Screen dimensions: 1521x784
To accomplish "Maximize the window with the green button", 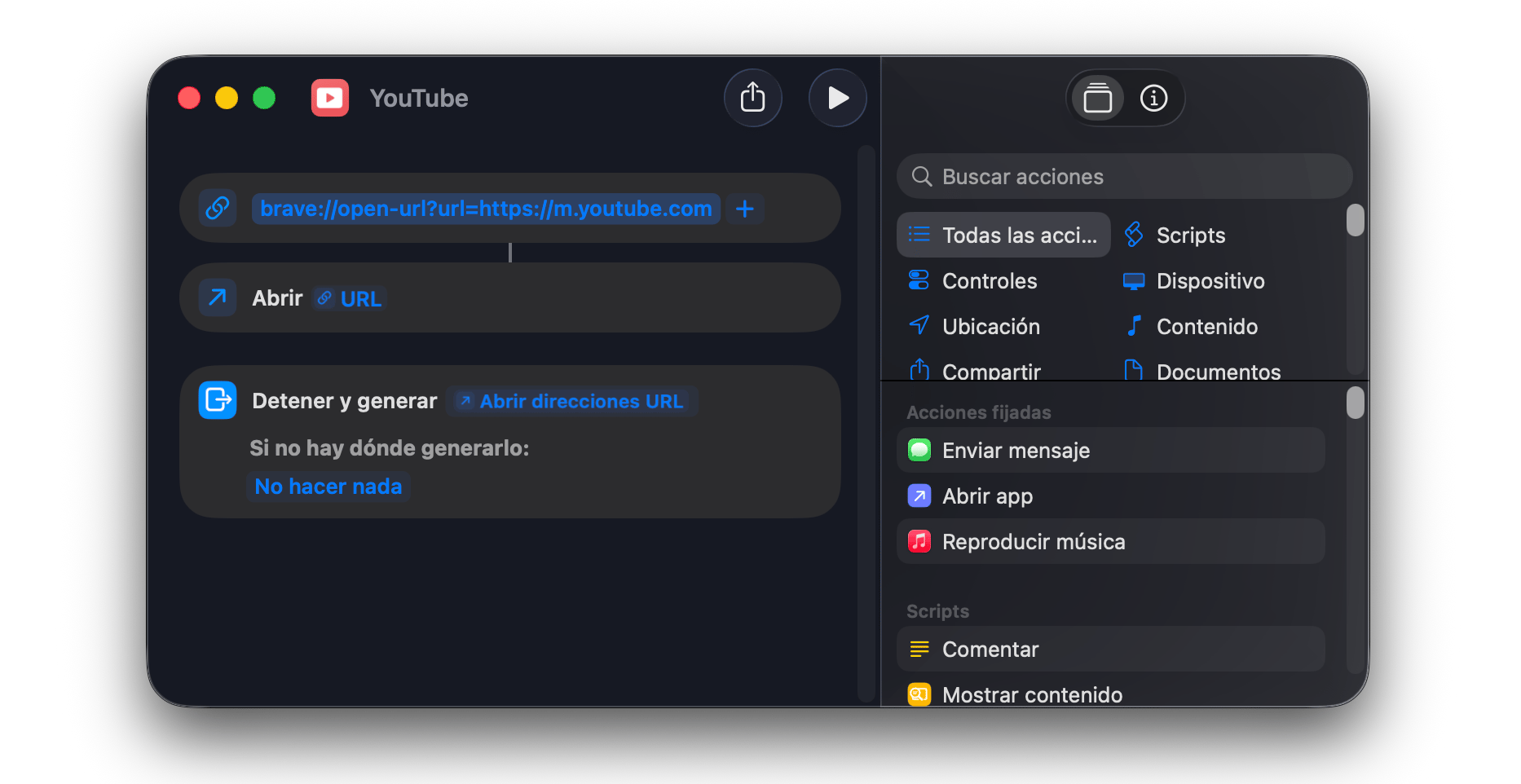I will [x=264, y=98].
